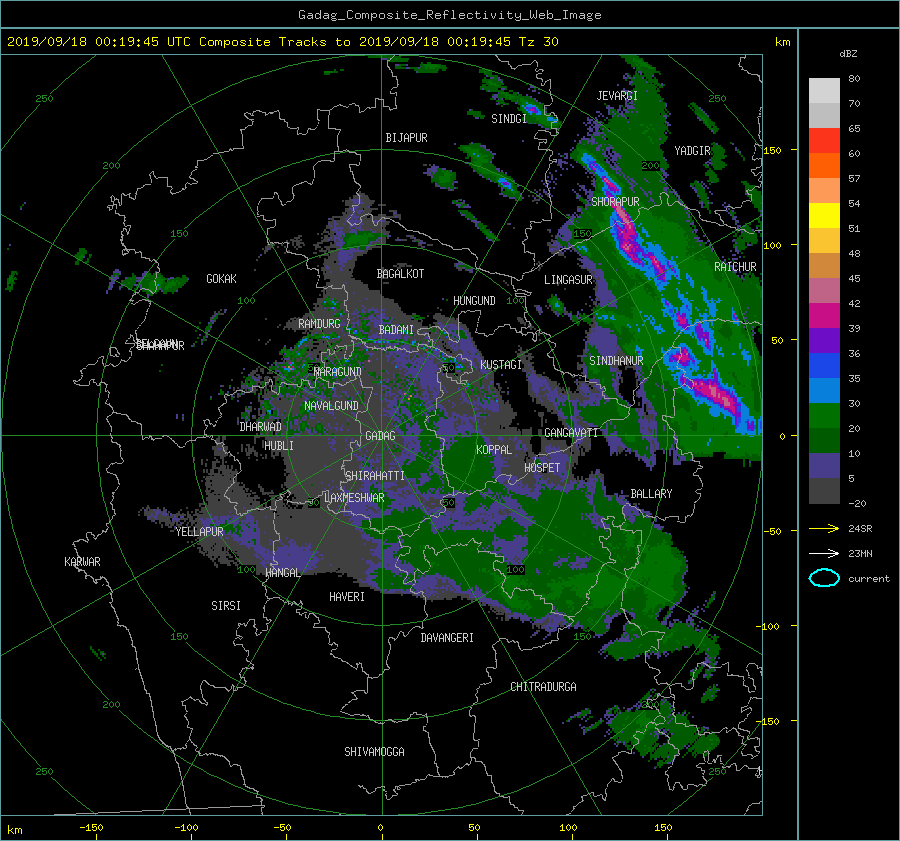The image size is (900, 841).
Task: Pick the orange 57-60 dBZ color band
Action: (x=824, y=165)
